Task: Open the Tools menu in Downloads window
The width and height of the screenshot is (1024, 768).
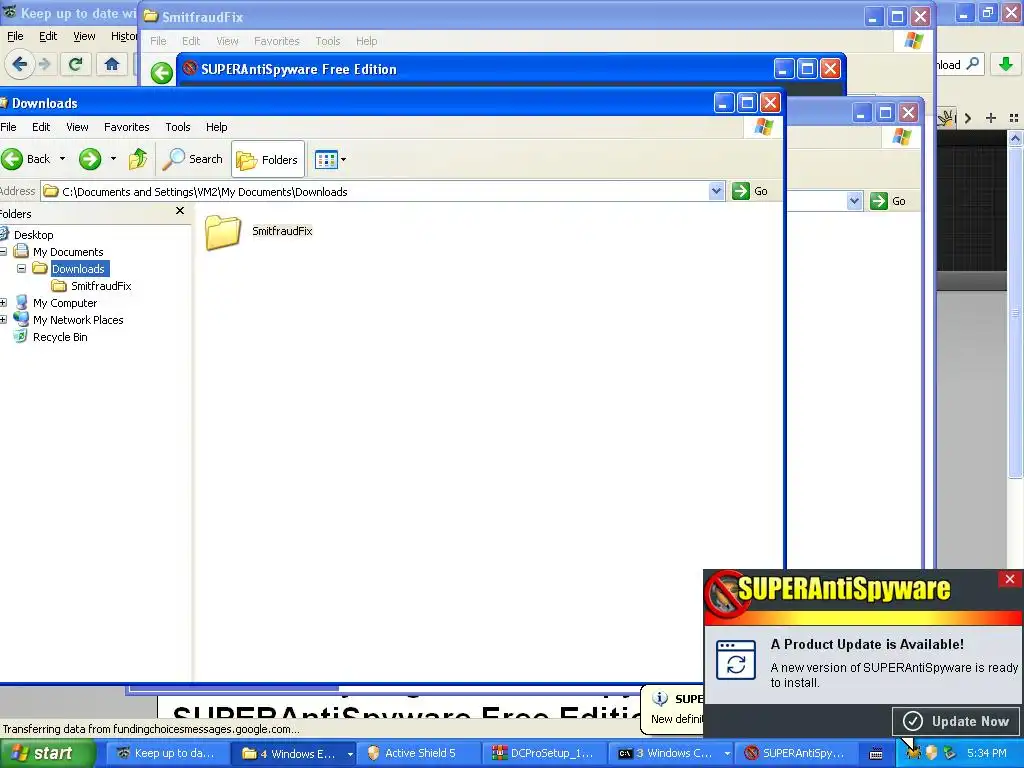Action: click(178, 127)
